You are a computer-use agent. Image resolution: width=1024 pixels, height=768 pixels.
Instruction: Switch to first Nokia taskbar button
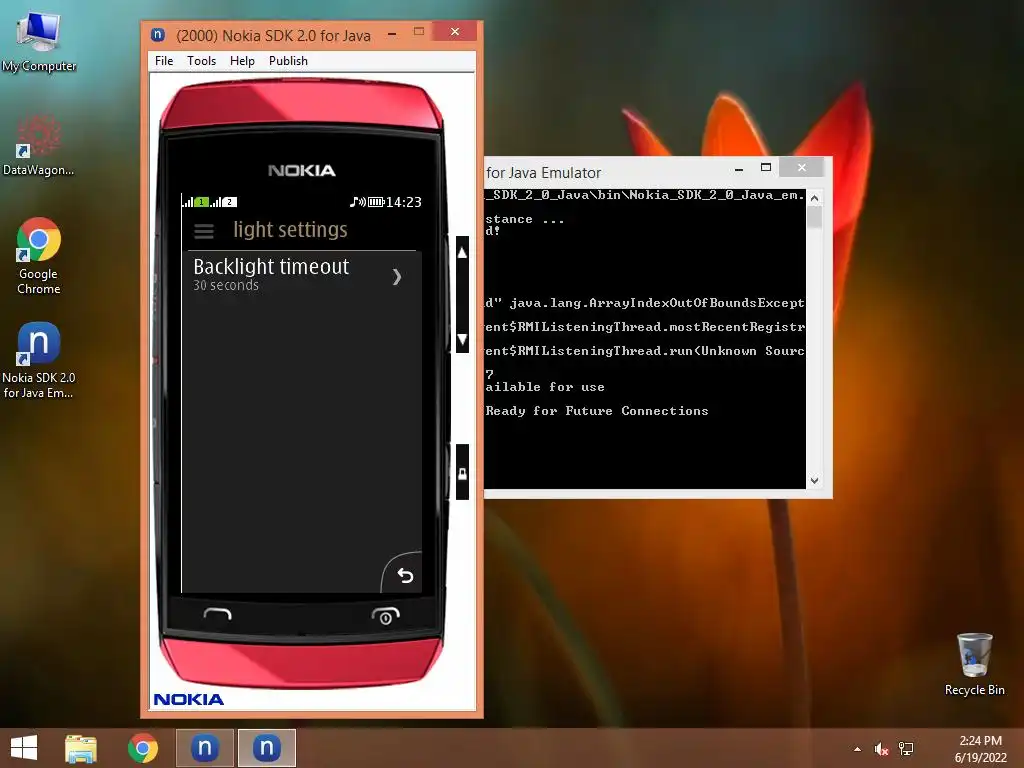pos(204,748)
